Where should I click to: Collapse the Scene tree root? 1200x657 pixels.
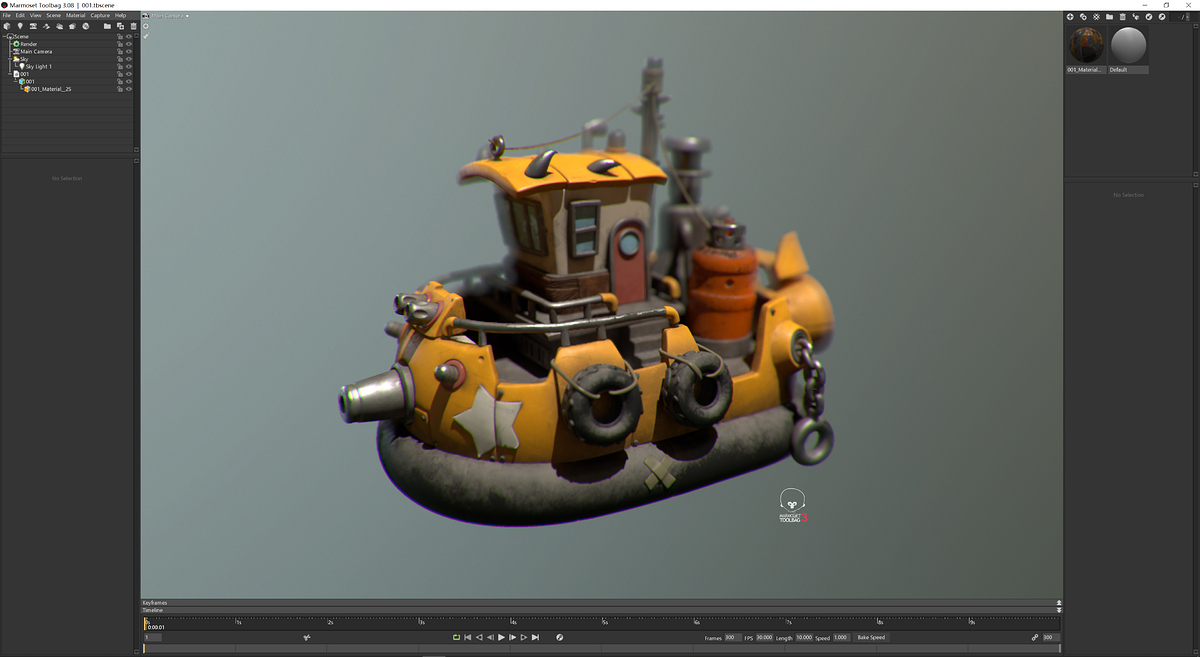4,37
